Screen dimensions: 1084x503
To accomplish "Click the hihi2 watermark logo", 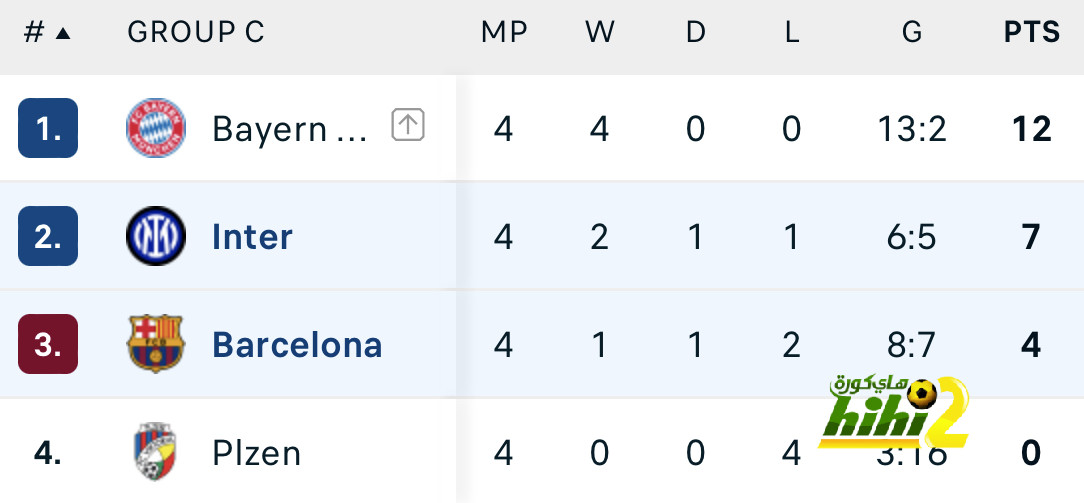I will (x=893, y=413).
